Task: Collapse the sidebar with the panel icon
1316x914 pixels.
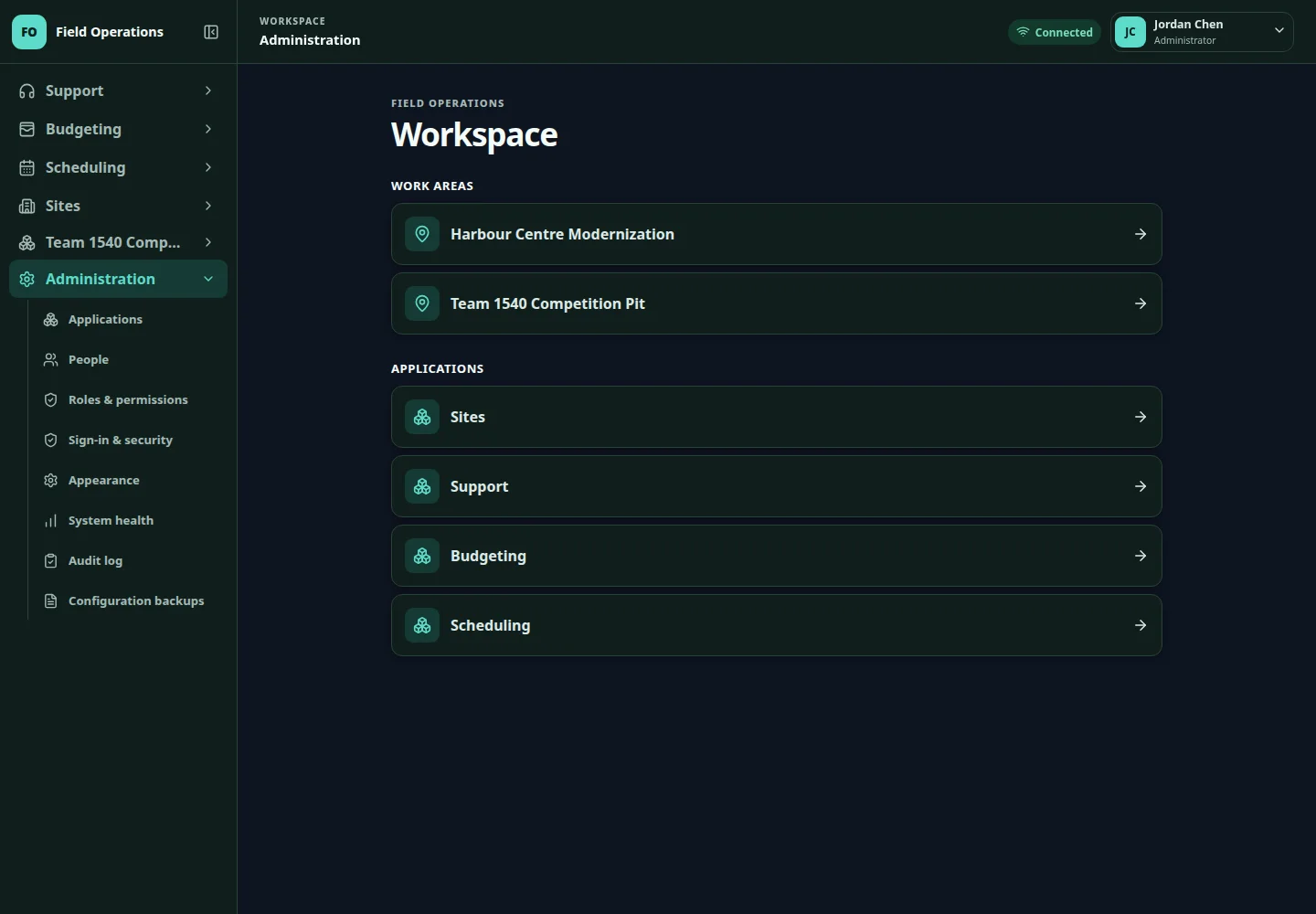Action: coord(211,32)
